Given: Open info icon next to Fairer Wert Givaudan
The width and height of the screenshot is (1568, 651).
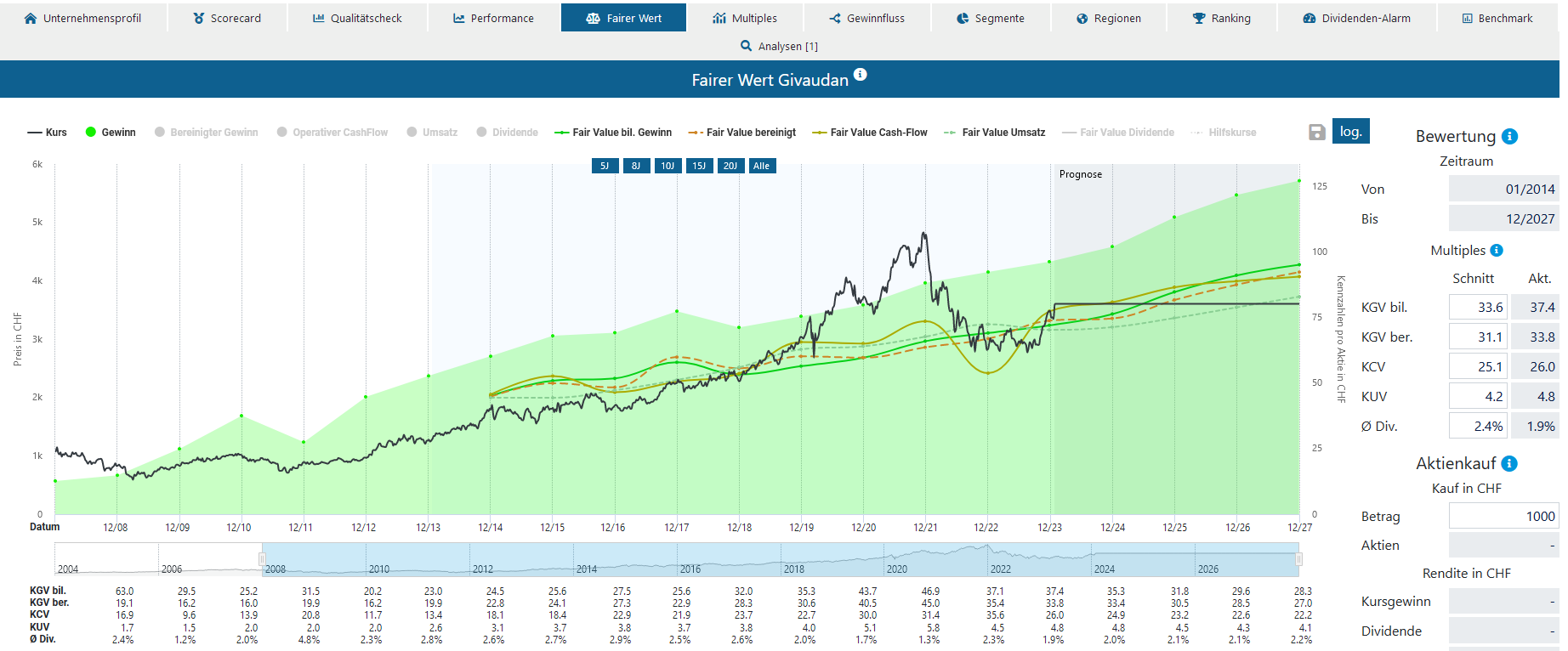Looking at the screenshot, I should coord(861,75).
